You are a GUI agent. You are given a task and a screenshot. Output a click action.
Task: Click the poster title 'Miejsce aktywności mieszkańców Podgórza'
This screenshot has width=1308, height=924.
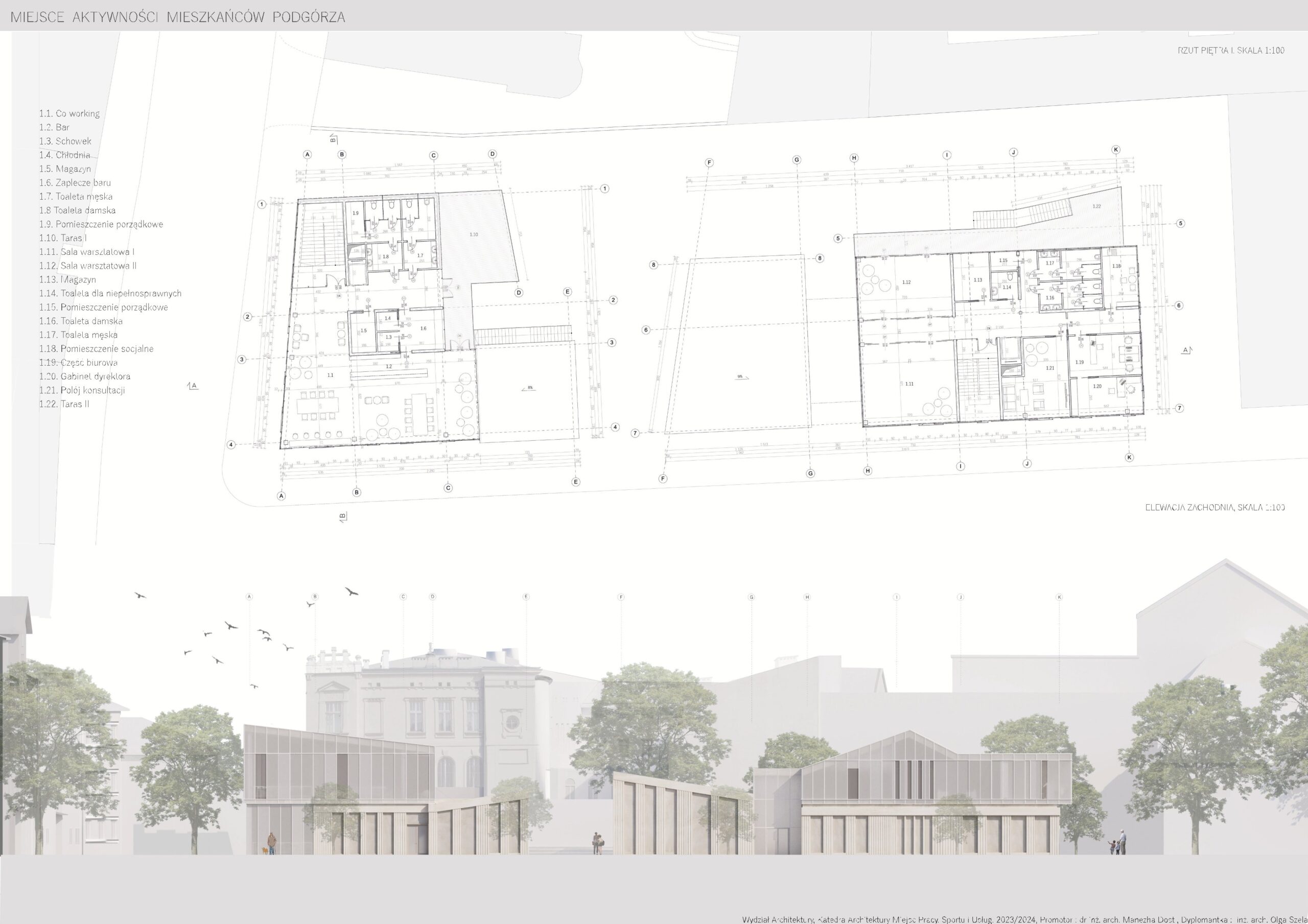178,17
